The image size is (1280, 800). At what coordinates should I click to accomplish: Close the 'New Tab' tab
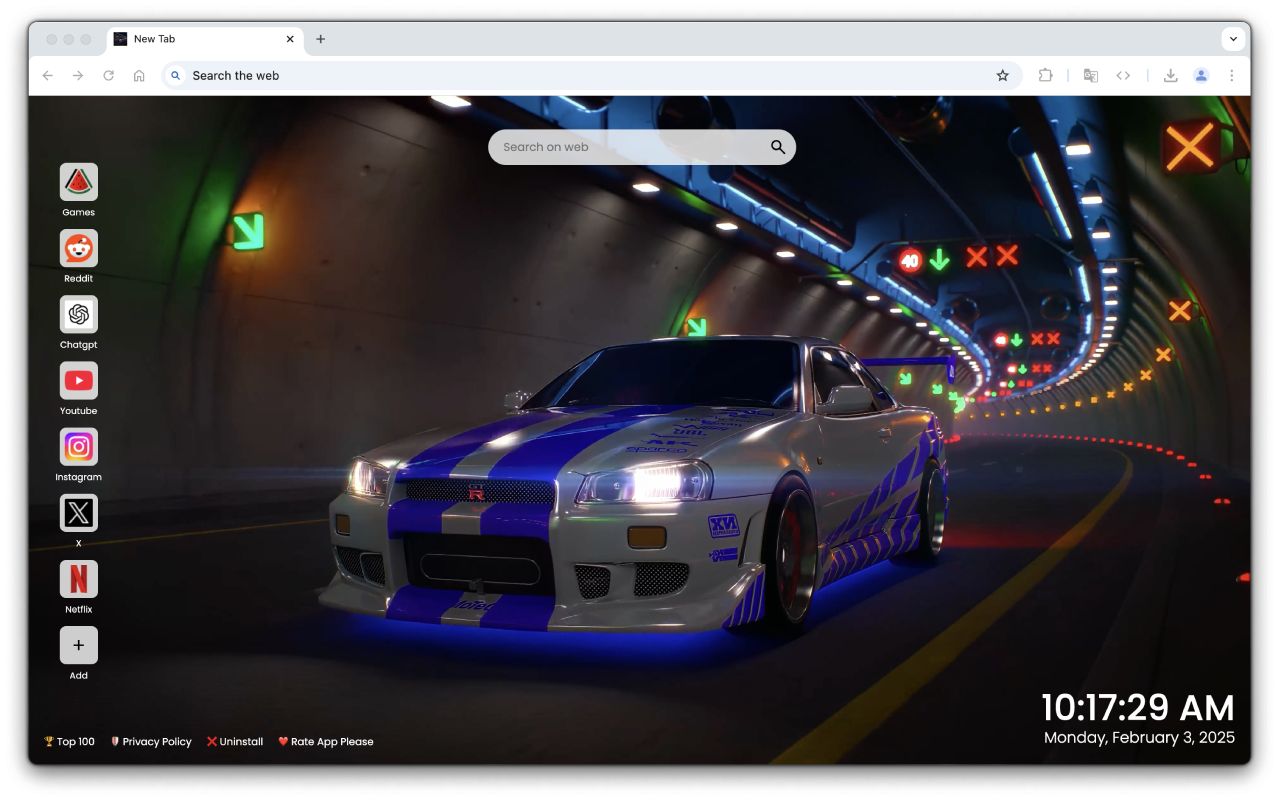tap(290, 39)
